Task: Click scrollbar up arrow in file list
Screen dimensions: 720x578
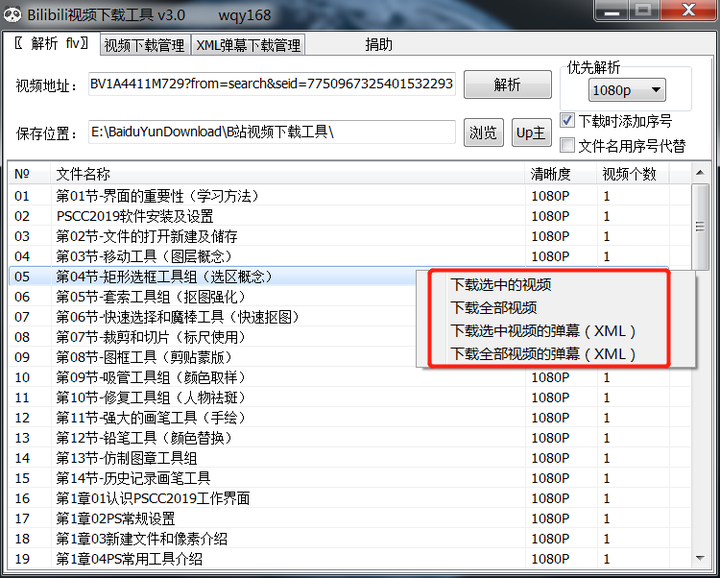Action: point(700,174)
